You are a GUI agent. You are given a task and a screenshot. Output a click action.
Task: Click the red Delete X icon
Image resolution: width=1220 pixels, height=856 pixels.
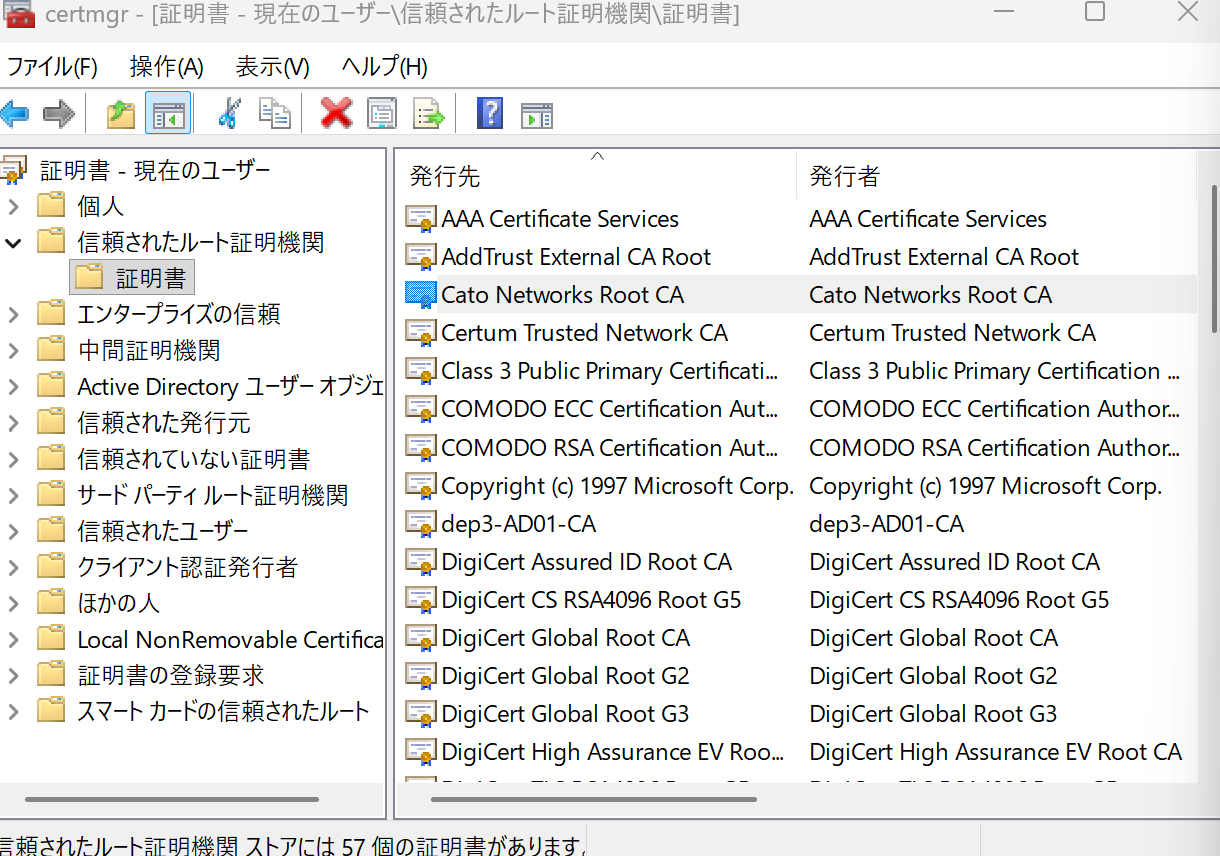336,113
